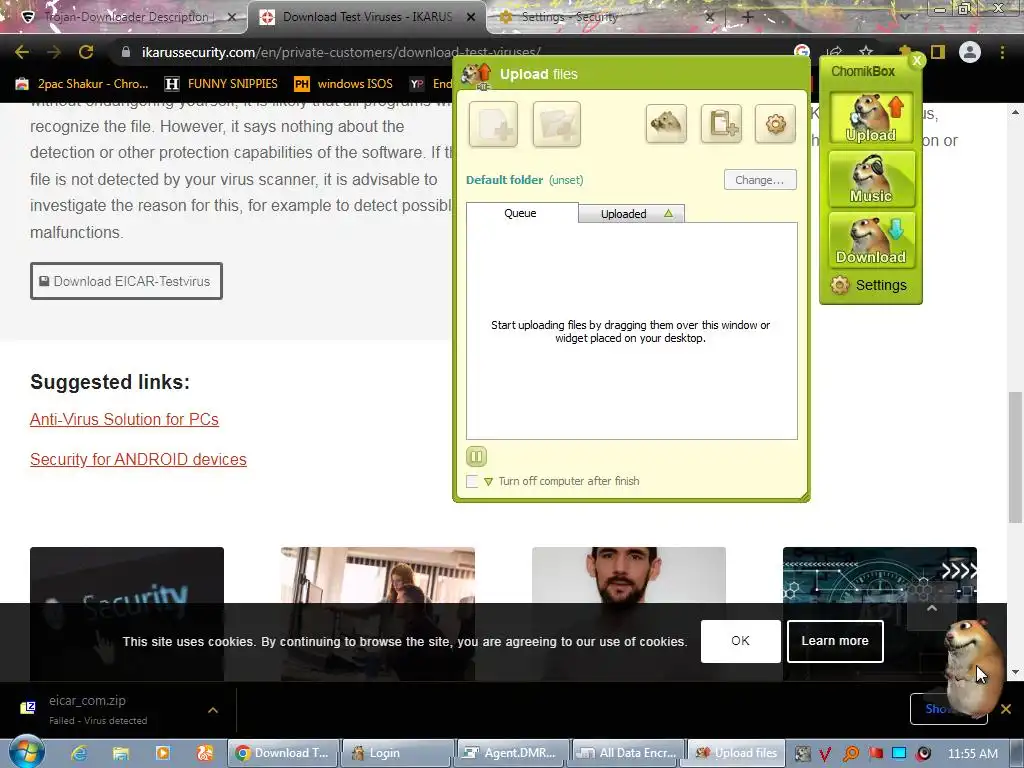This screenshot has height=768, width=1024.
Task: Click the address bar URL field
Action: (x=451, y=52)
